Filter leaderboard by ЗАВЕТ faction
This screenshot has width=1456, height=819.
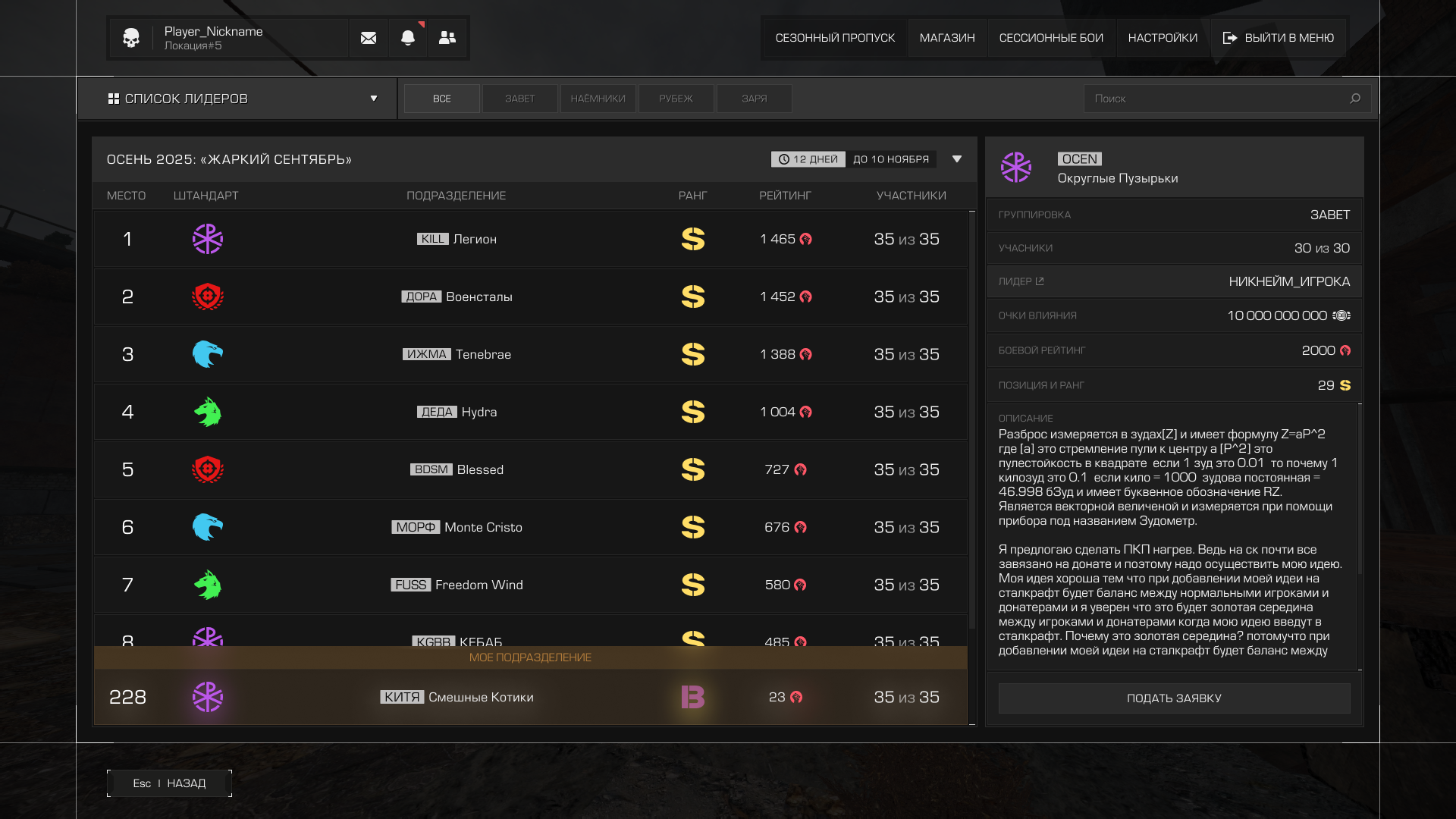pos(520,99)
